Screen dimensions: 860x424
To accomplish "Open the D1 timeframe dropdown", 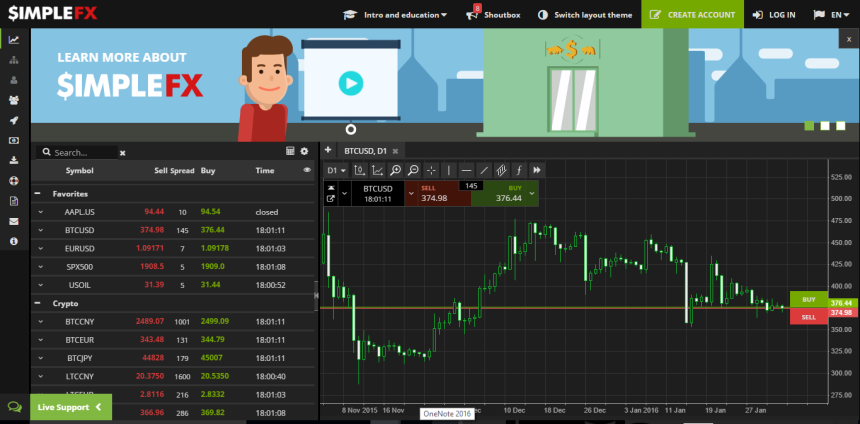I will click(337, 170).
